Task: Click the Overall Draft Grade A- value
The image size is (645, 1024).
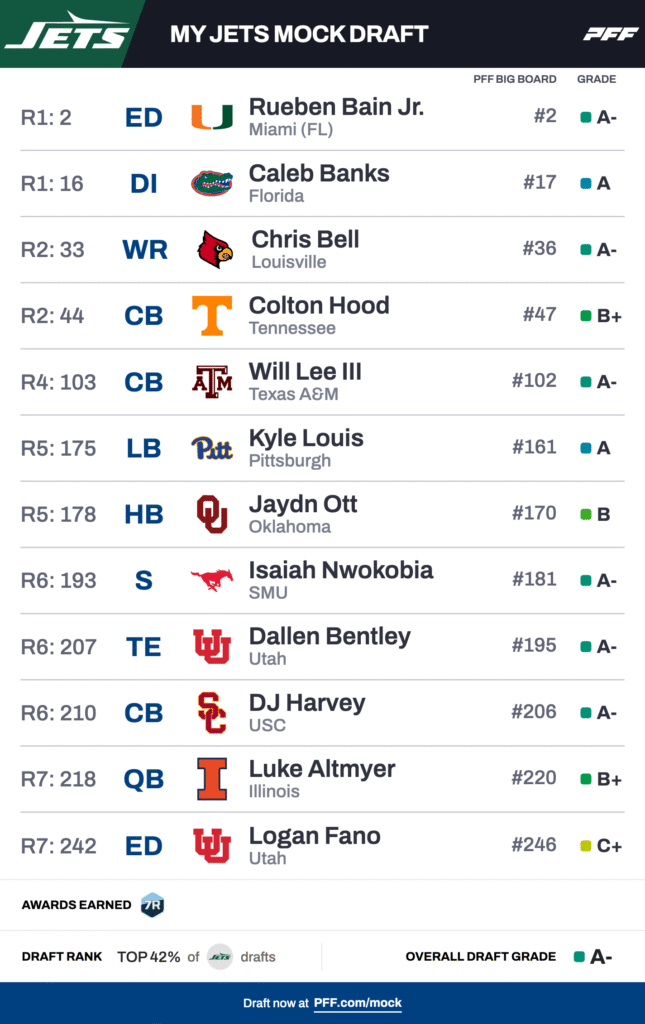Action: (x=601, y=957)
